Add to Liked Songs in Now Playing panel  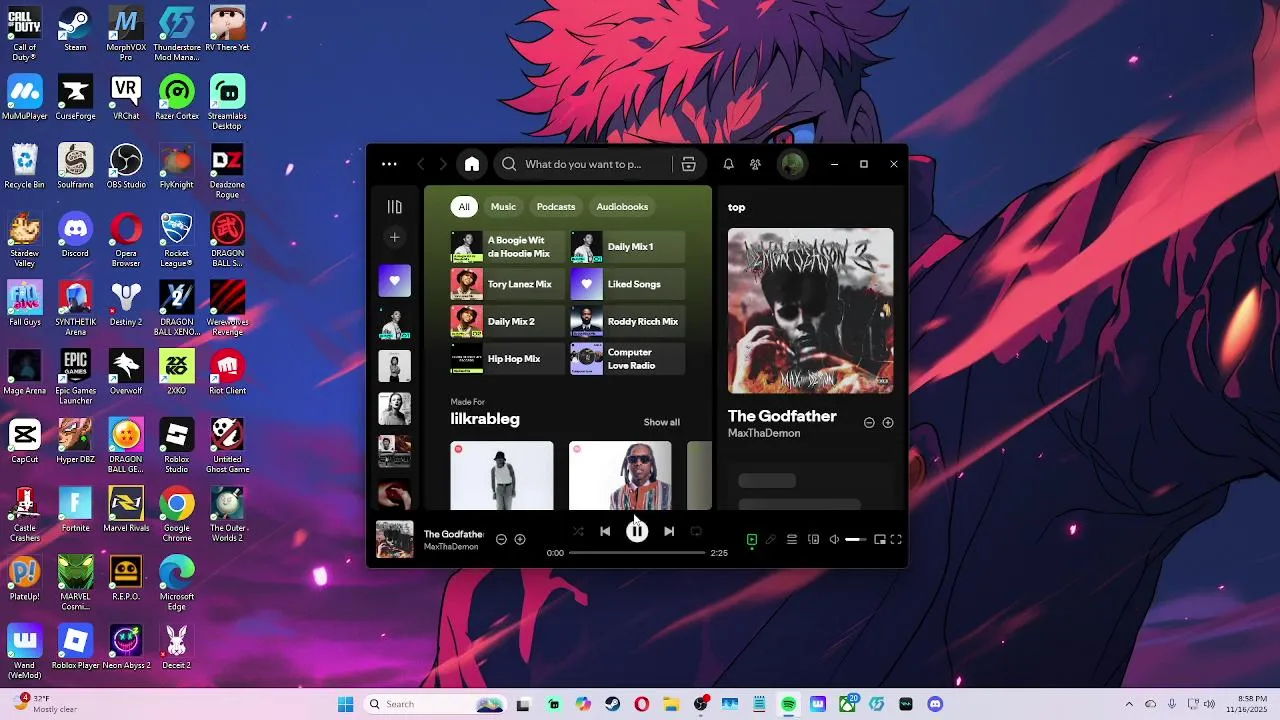click(x=888, y=423)
